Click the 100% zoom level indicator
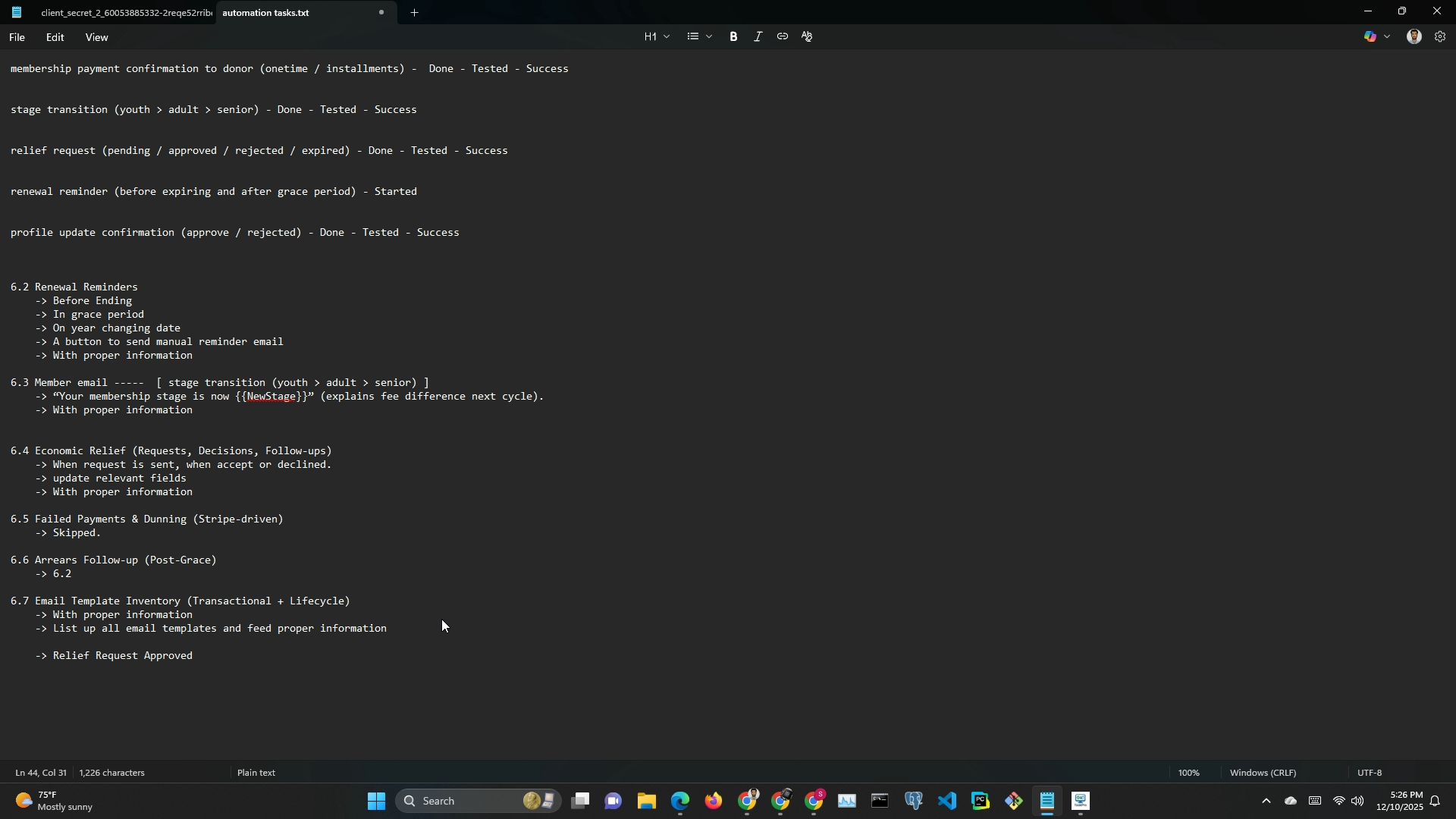The width and height of the screenshot is (1456, 819). tap(1188, 773)
